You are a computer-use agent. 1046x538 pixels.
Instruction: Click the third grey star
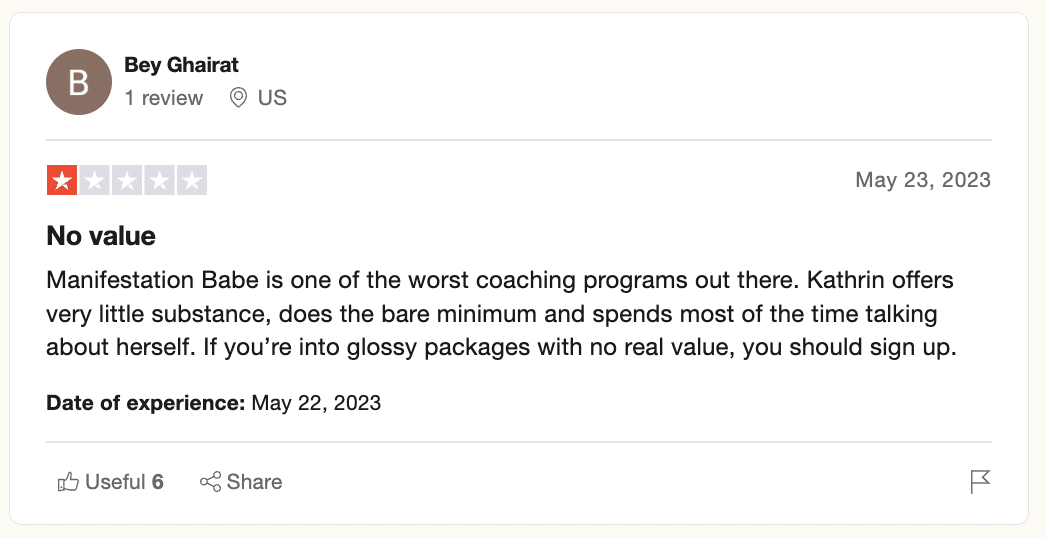(x=127, y=180)
